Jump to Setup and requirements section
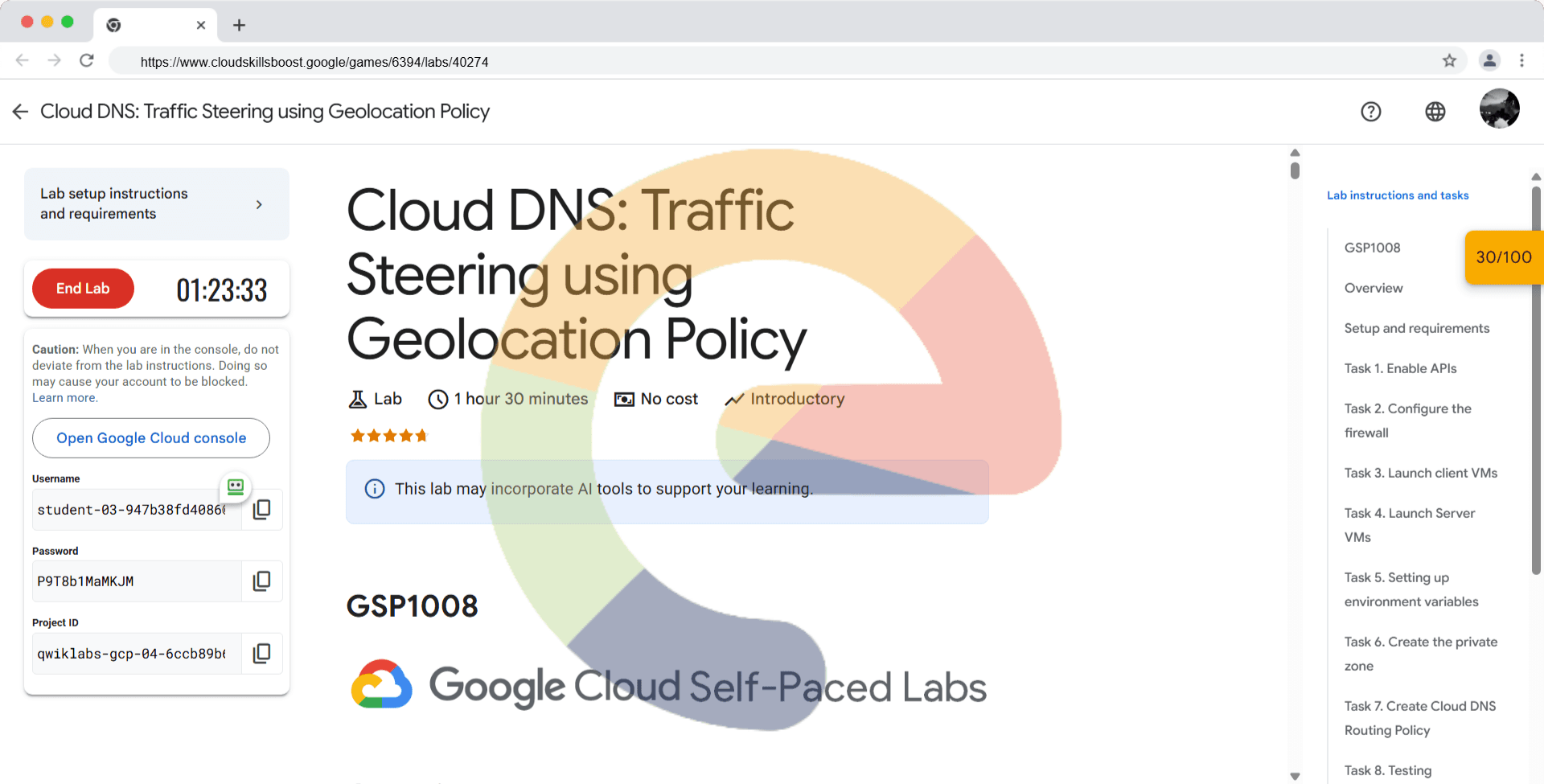The width and height of the screenshot is (1544, 784). pos(1417,328)
